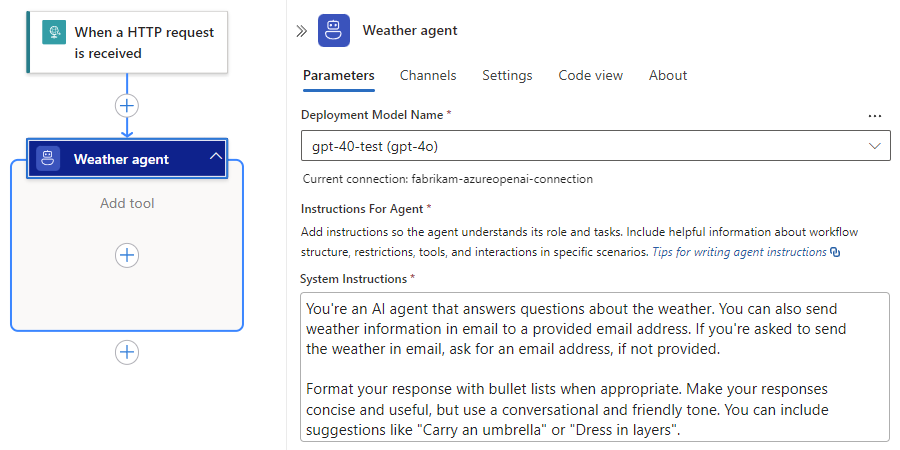Collapse the Weather agent node chevron
Viewport: 900px width, 450px height.
(216, 156)
